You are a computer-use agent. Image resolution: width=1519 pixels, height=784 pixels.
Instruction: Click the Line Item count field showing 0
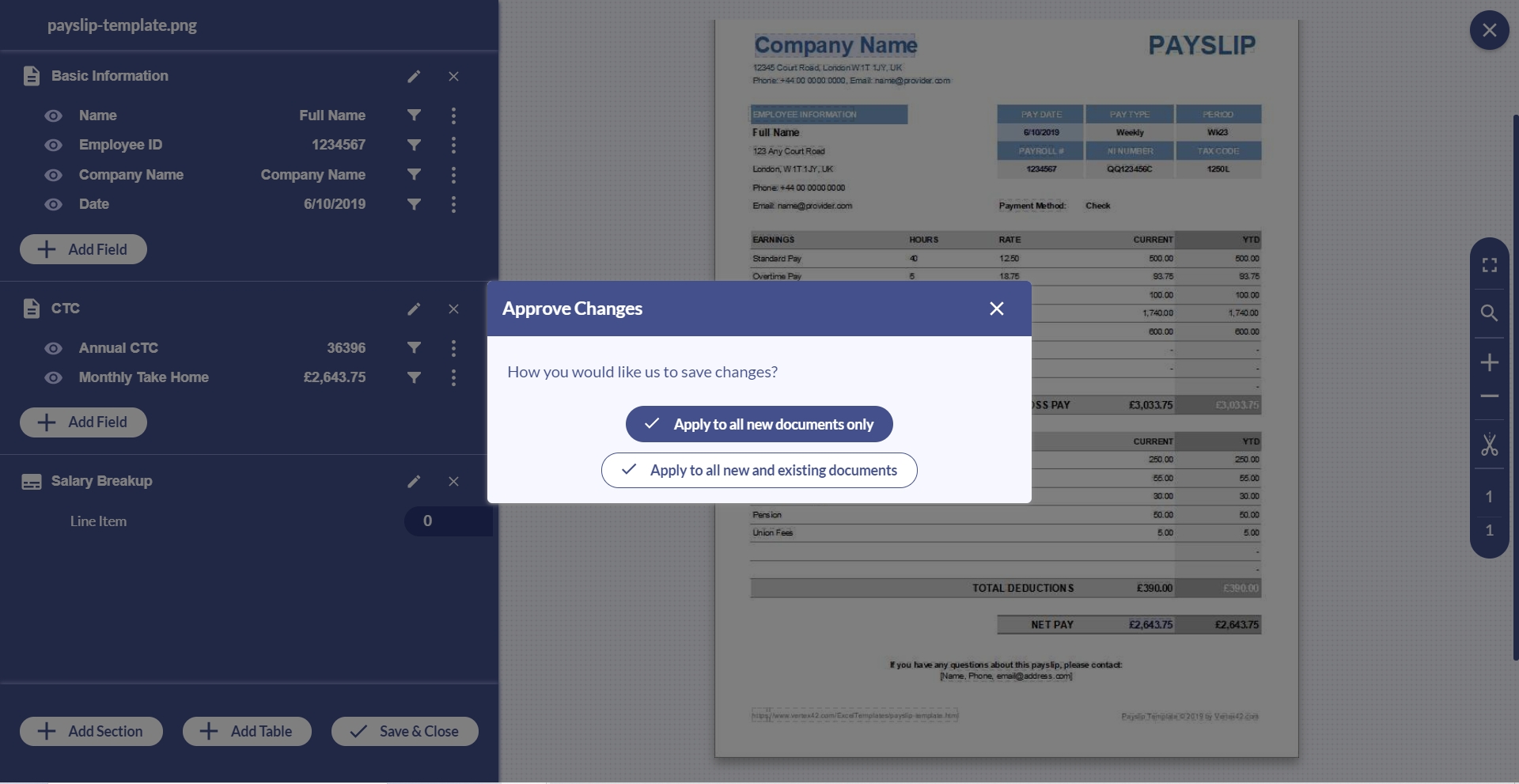coord(448,521)
